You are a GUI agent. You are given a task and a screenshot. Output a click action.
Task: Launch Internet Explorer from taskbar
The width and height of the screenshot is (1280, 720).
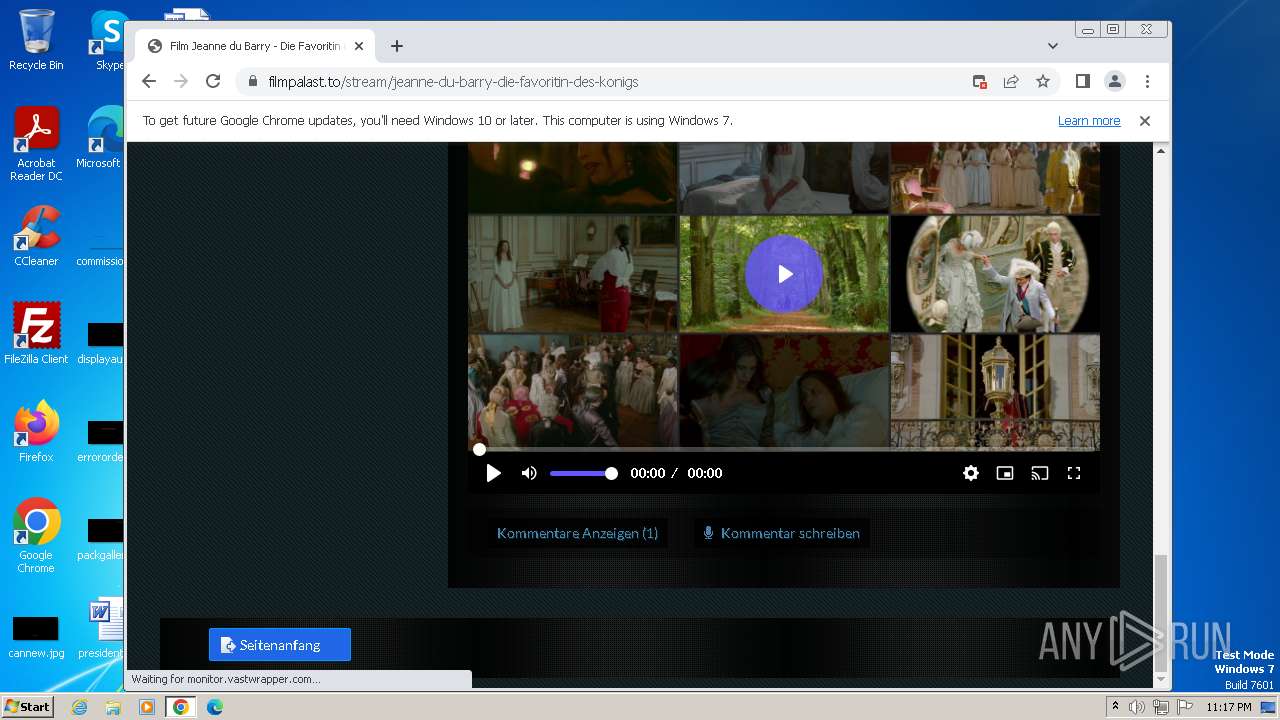(x=79, y=707)
